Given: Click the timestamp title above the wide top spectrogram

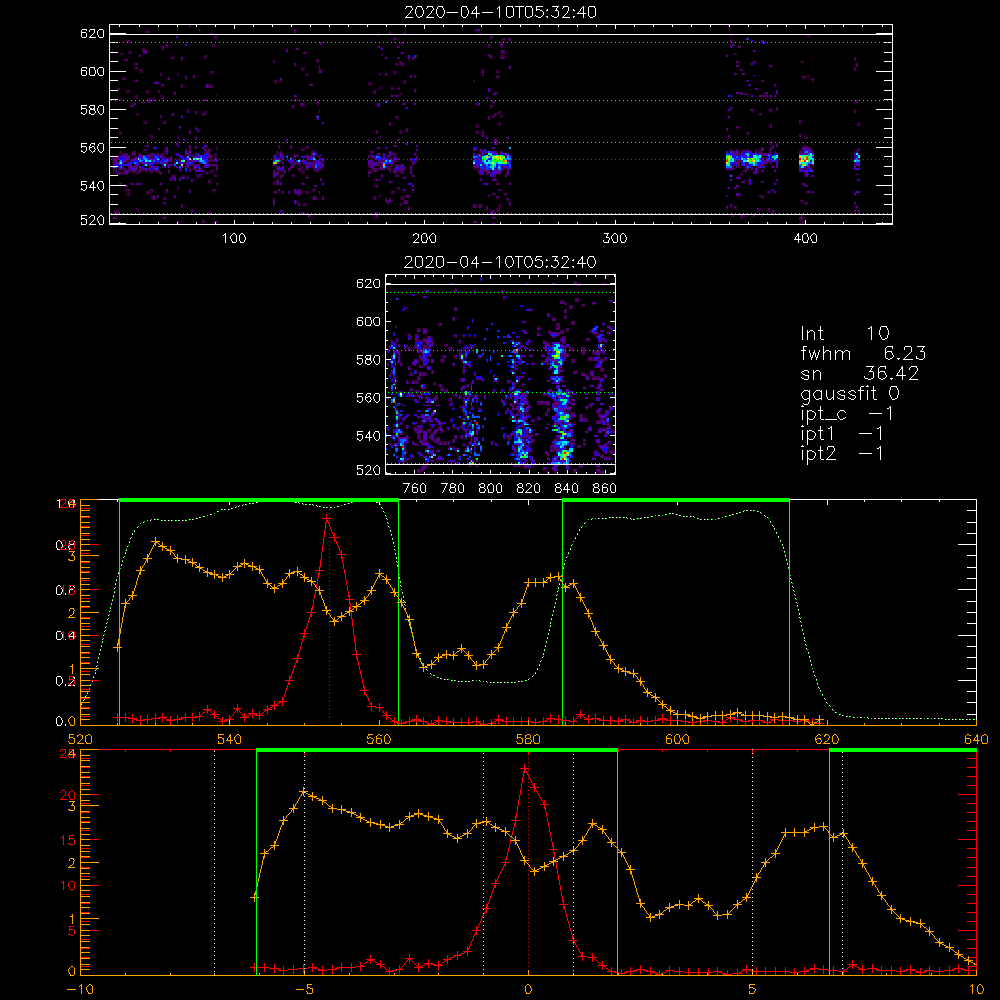Looking at the screenshot, I should pyautogui.click(x=501, y=12).
